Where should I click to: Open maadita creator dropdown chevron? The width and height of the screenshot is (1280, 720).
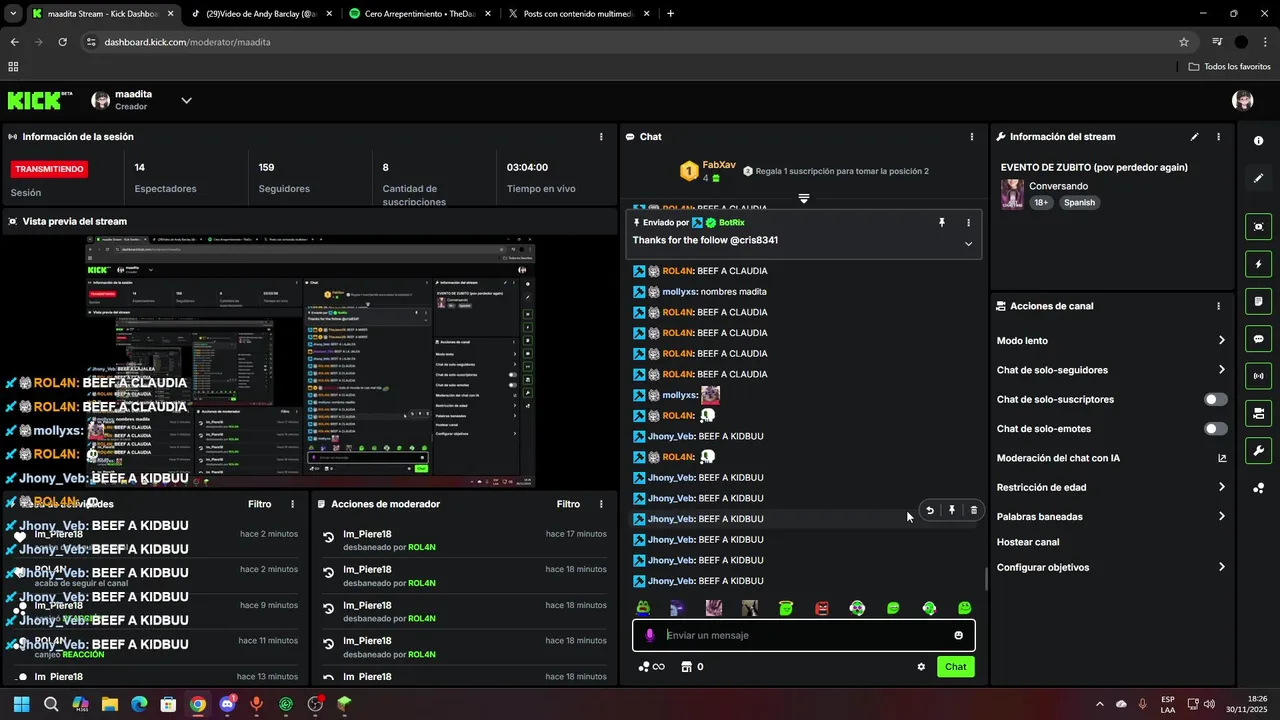(x=186, y=100)
